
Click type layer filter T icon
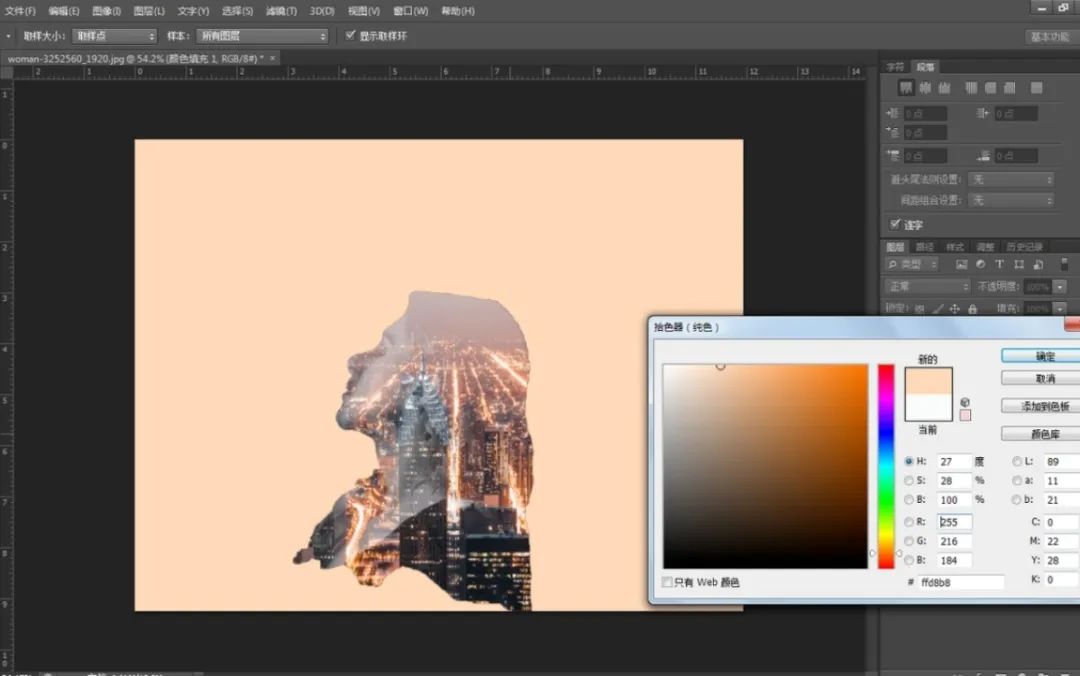(x=999, y=265)
